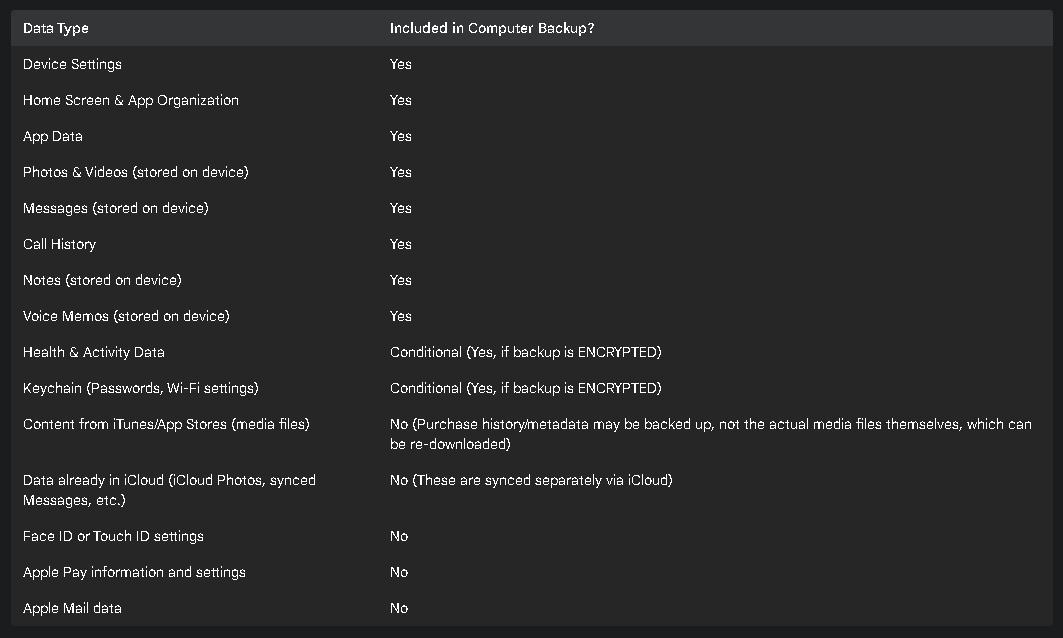Click the Health & Activity Data label
This screenshot has width=1063, height=638.
pyautogui.click(x=94, y=352)
